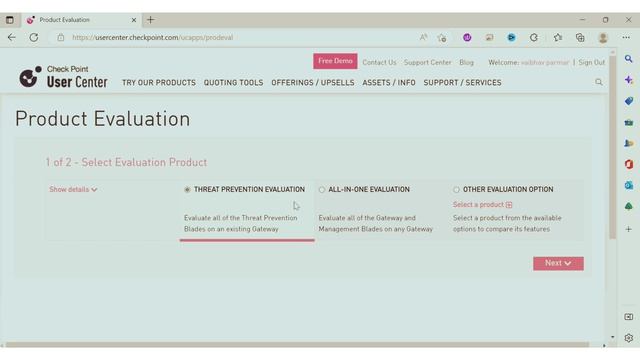640x360 pixels.
Task: Open a new browser tab with the plus
Action: click(151, 20)
